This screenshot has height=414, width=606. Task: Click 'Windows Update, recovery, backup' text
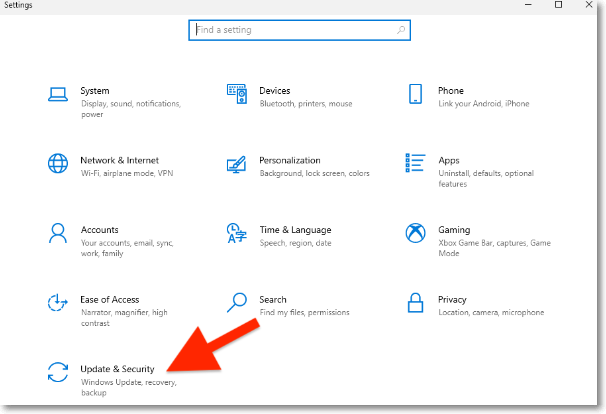point(129,387)
